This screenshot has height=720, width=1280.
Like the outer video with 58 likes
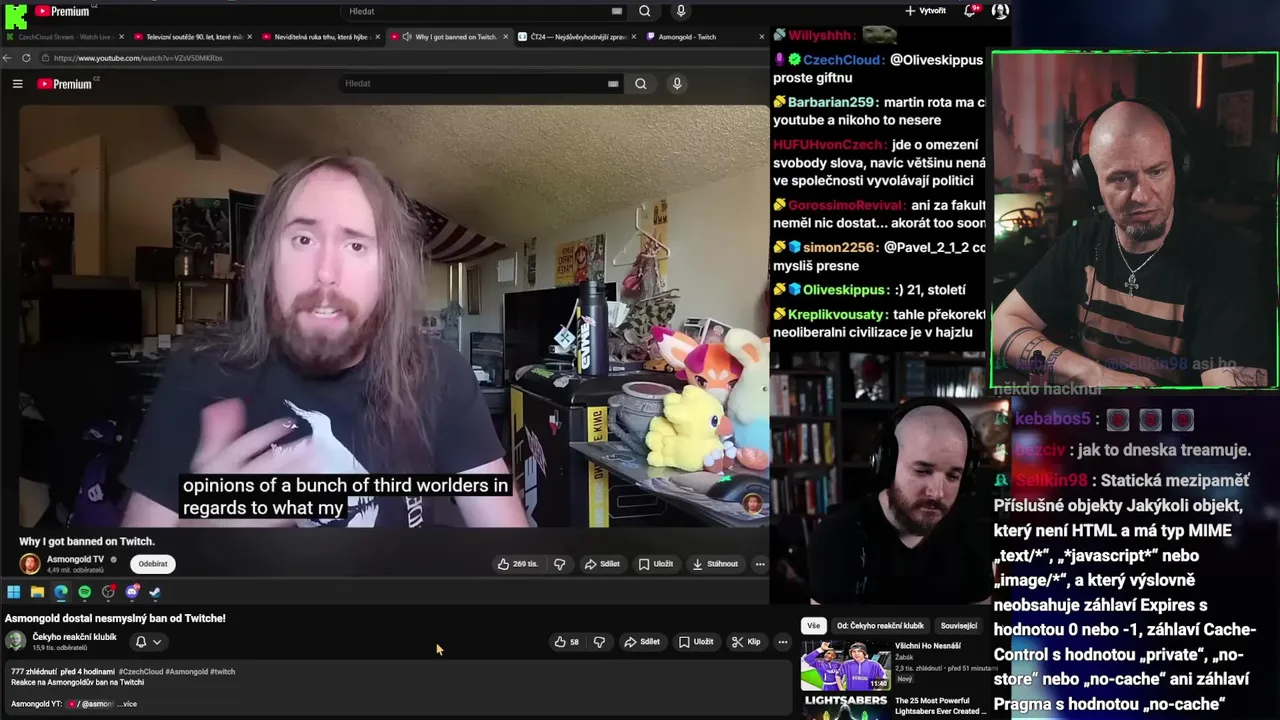click(567, 642)
